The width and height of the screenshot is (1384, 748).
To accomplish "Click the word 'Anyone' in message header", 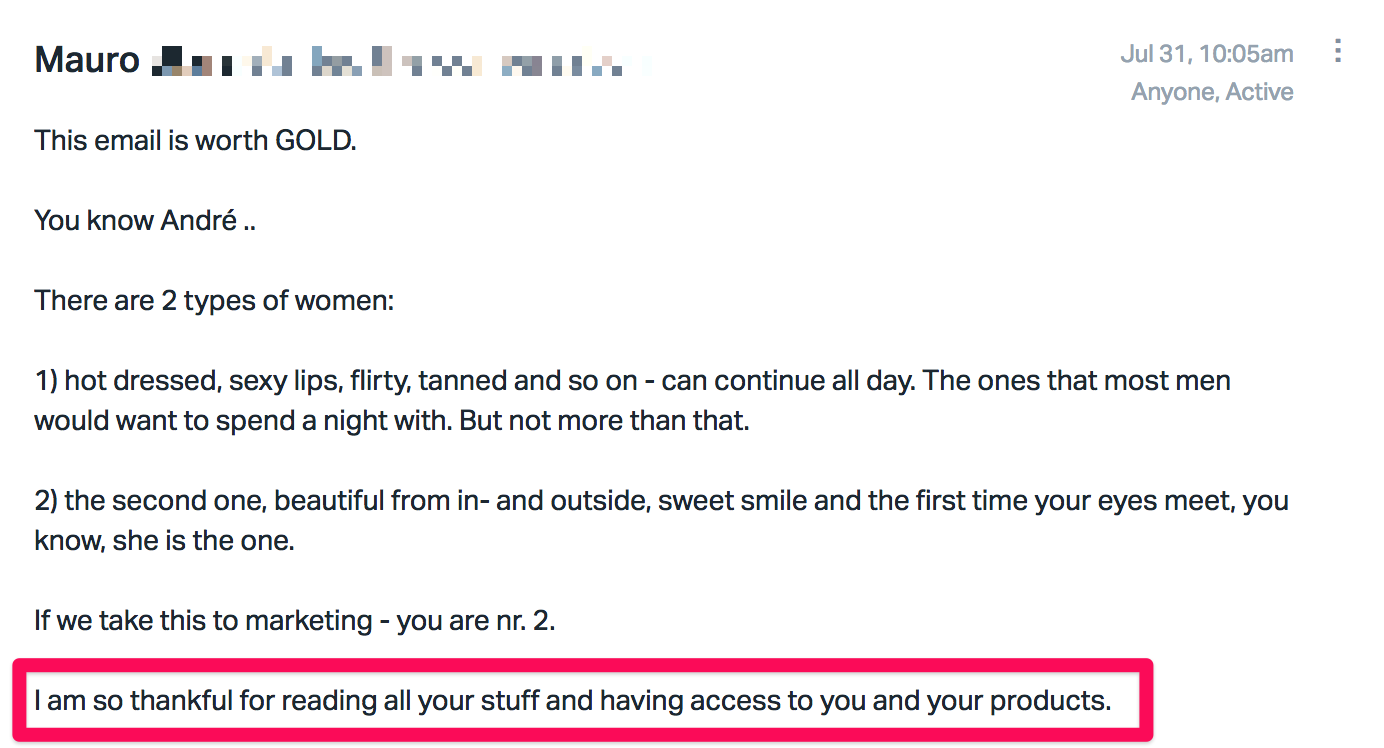I will [x=1174, y=92].
